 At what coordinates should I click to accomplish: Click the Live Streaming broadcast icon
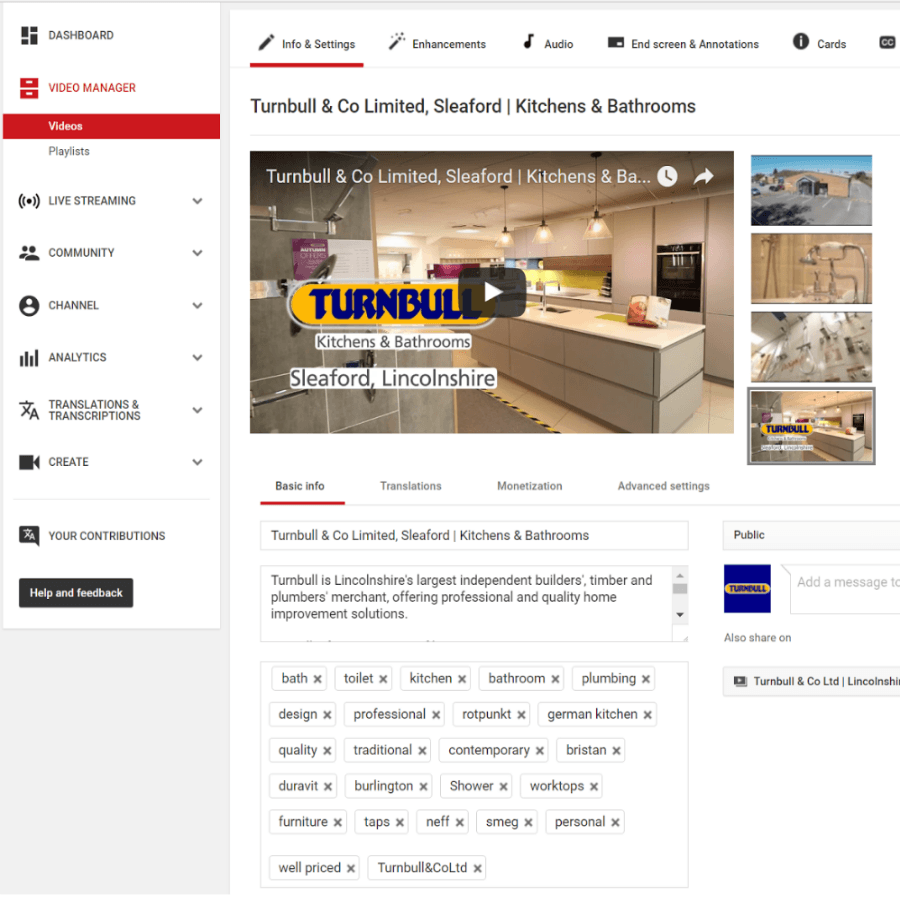point(29,201)
